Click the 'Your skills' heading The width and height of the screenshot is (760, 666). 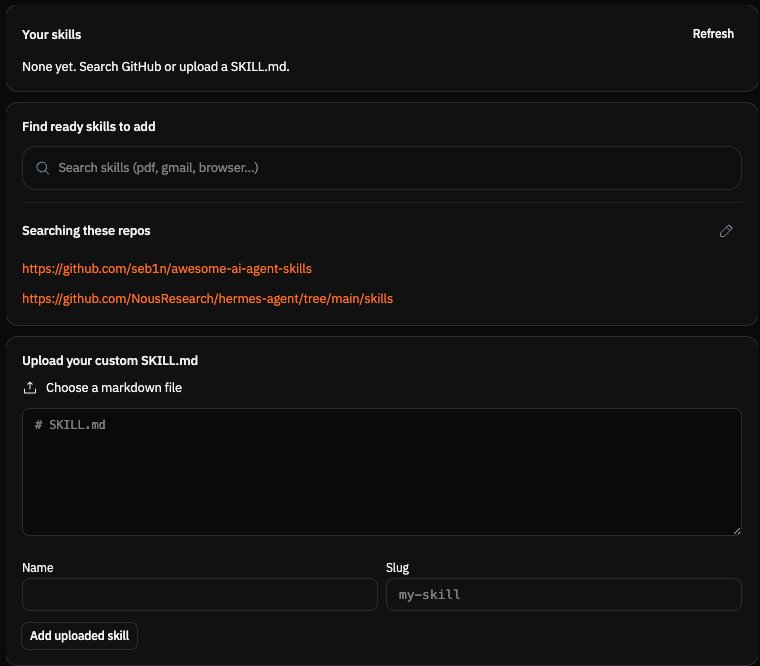click(x=51, y=34)
